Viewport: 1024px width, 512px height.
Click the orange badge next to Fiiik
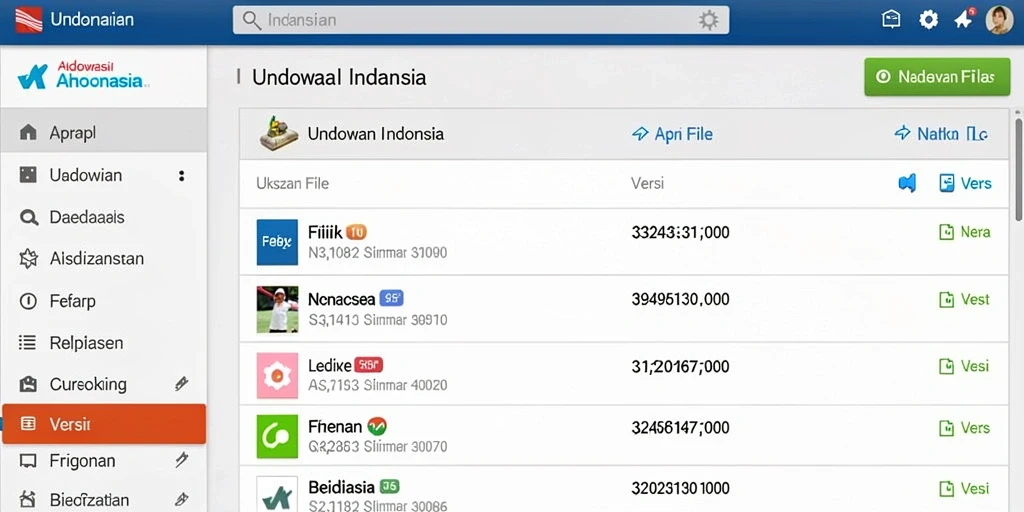click(356, 232)
